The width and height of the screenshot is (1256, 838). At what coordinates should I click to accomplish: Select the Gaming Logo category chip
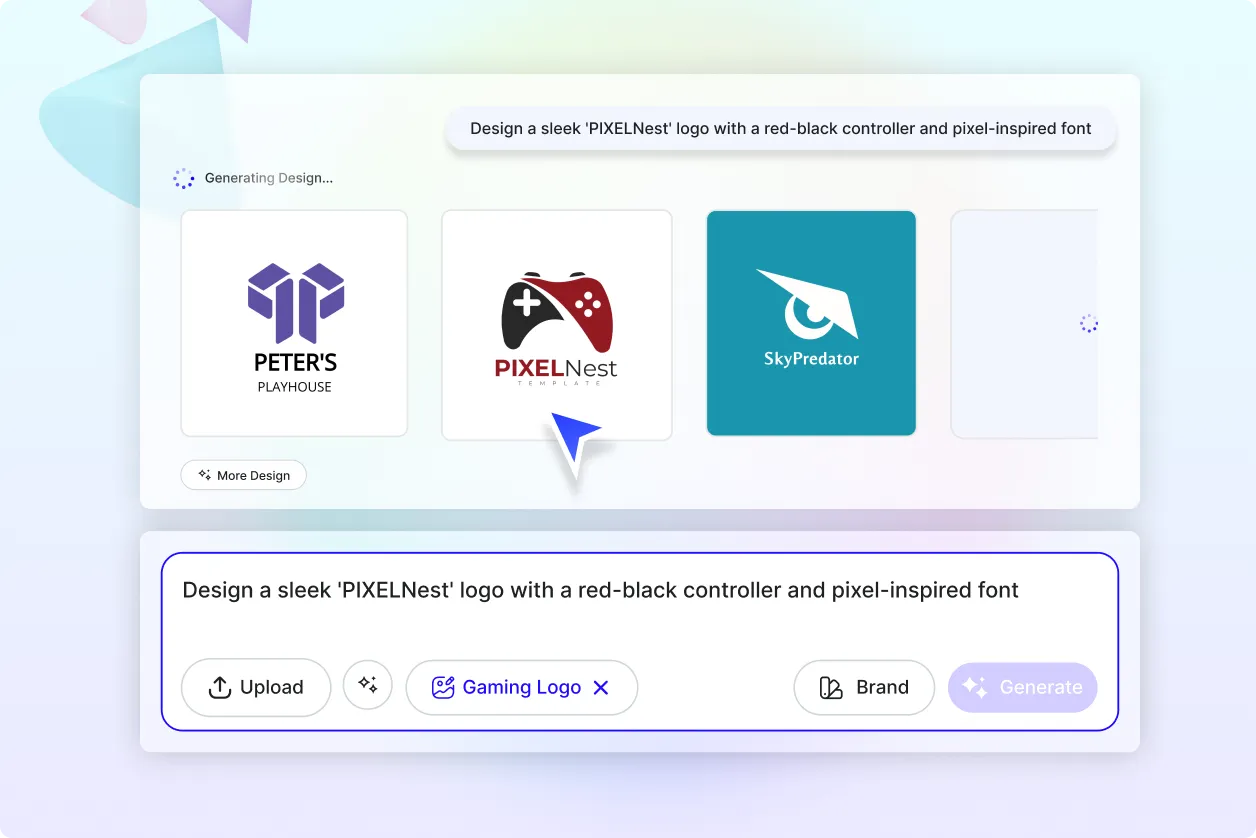pos(521,688)
